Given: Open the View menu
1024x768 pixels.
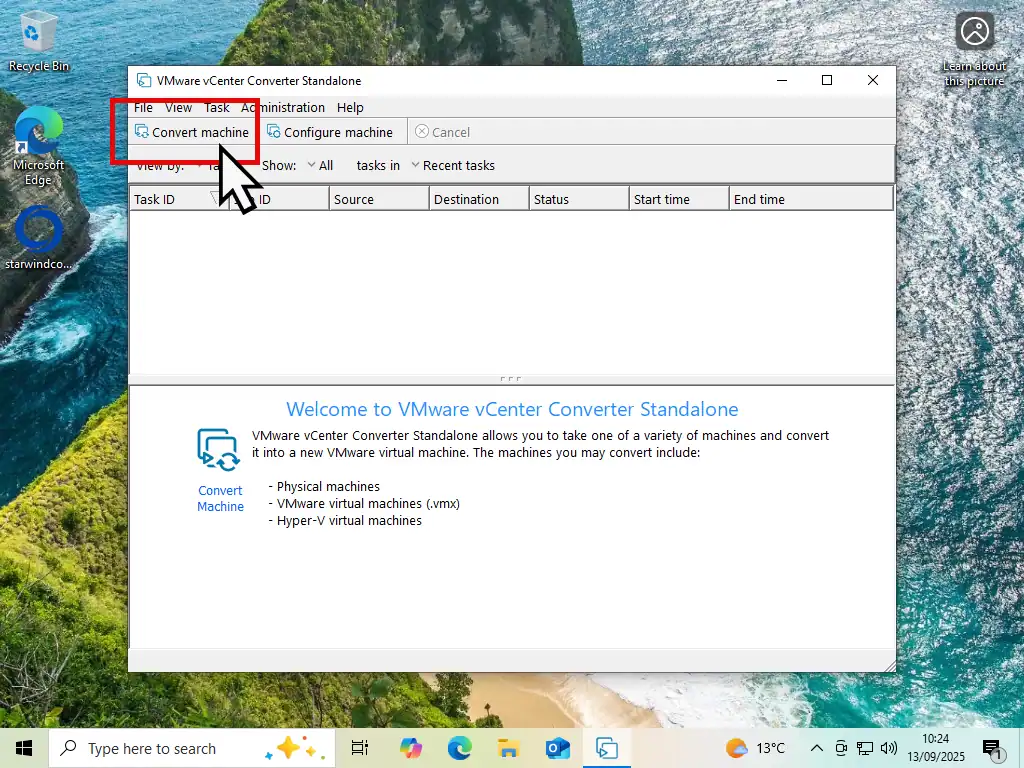Looking at the screenshot, I should pyautogui.click(x=178, y=108).
